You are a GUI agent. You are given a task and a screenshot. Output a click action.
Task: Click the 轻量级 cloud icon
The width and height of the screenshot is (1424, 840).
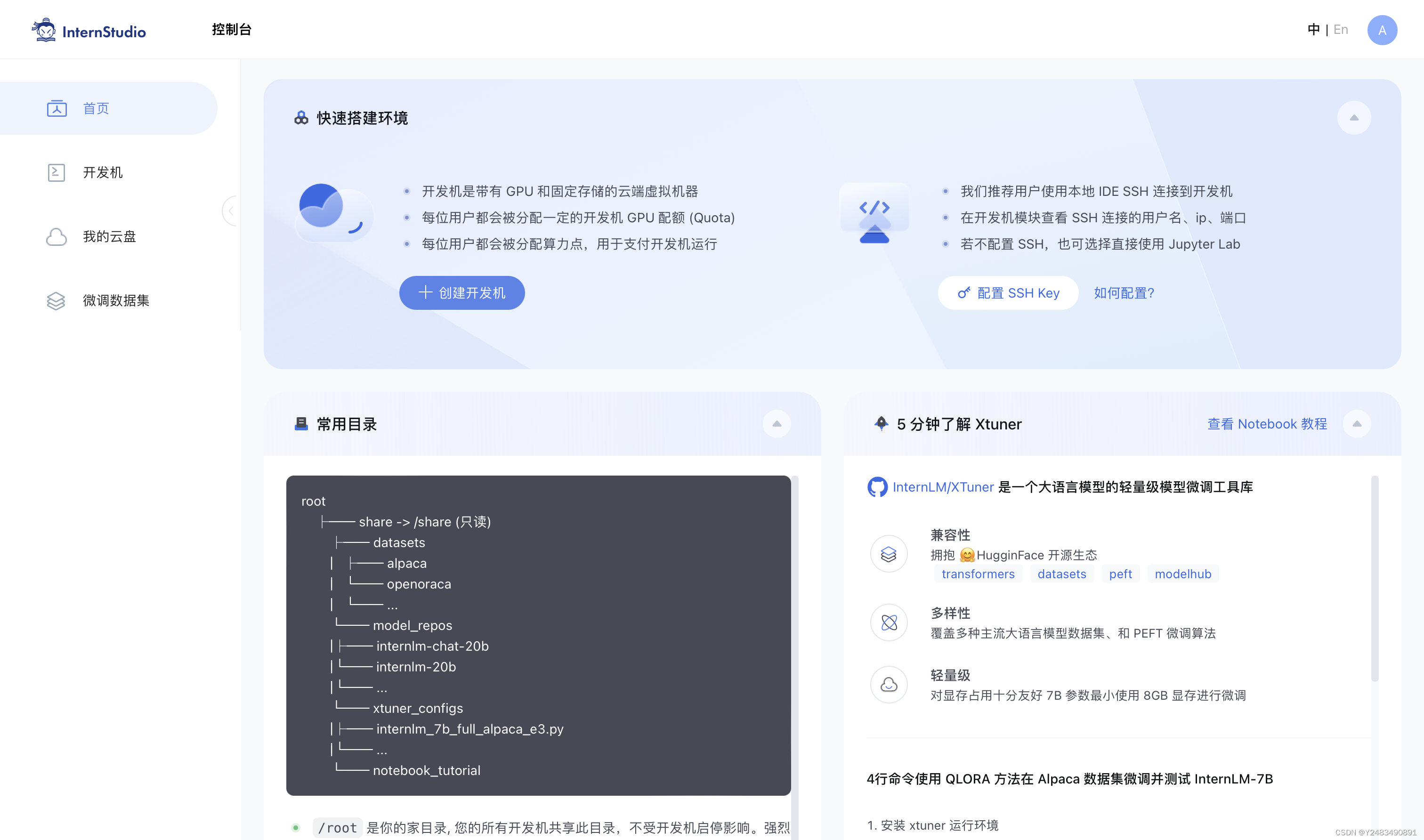889,684
